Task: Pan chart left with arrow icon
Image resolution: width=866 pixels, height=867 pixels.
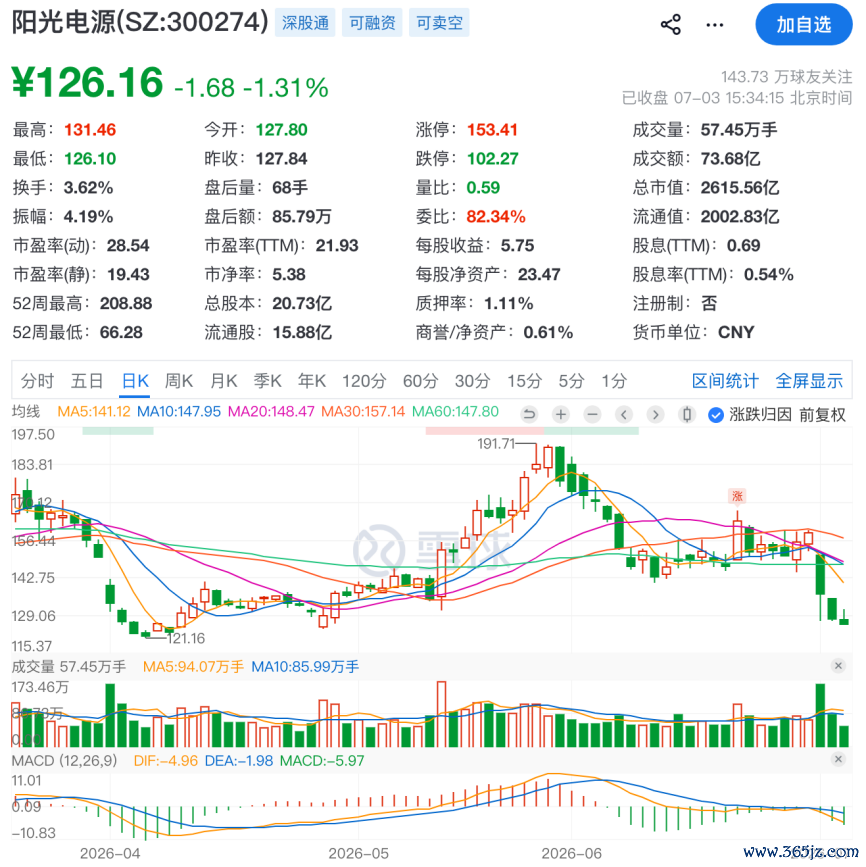Action: point(624,414)
